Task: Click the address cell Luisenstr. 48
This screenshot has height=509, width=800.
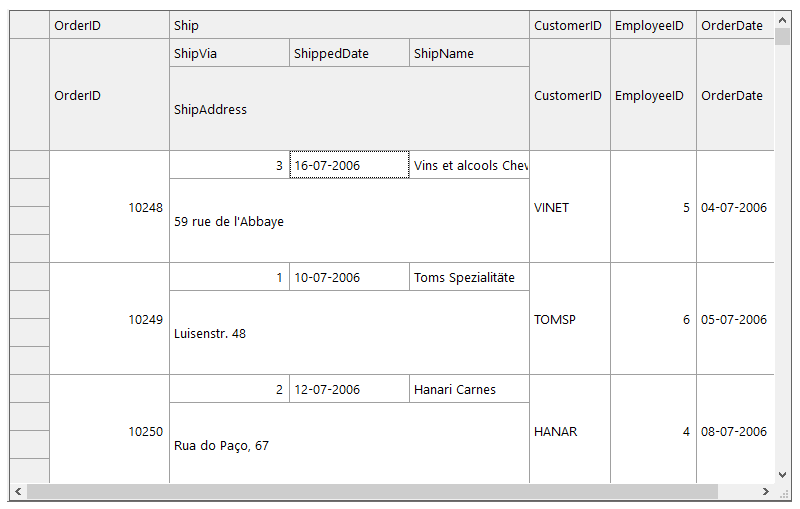Action: coord(349,333)
